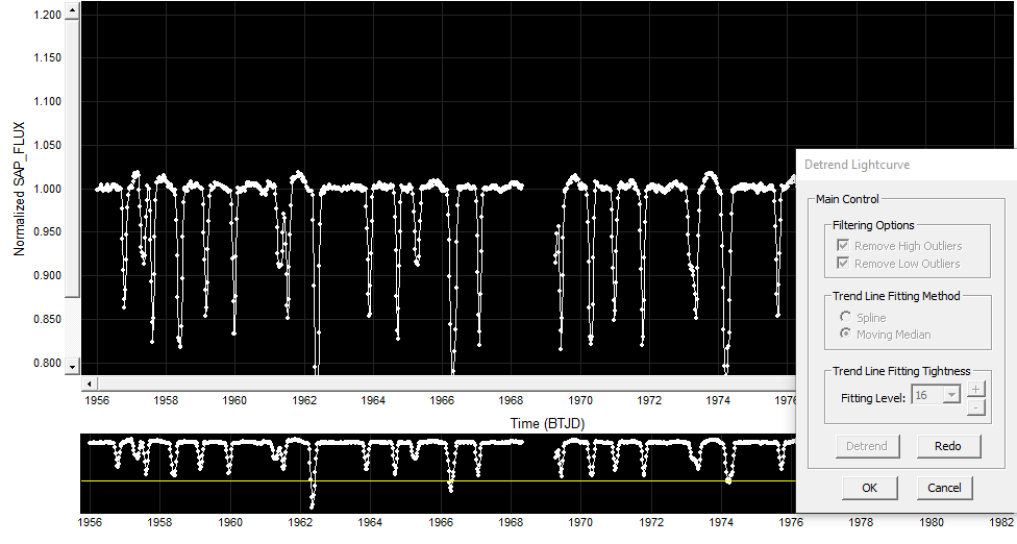The height and width of the screenshot is (544, 1017).
Task: Click the 1.200 flux axis value
Action: coord(47,14)
